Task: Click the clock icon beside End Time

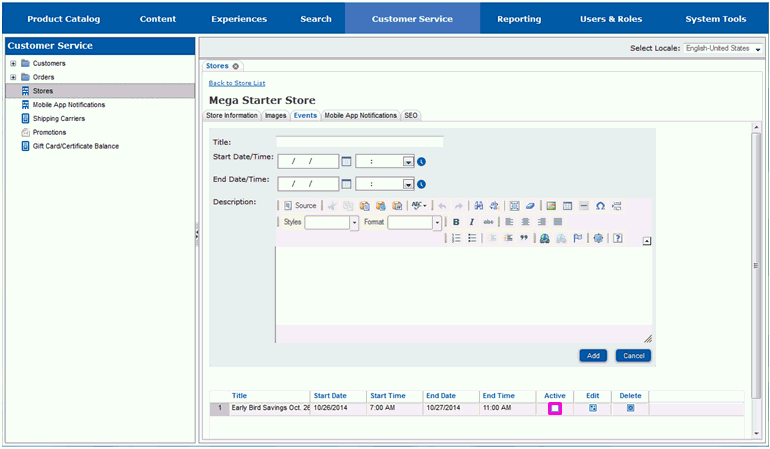Action: pyautogui.click(x=421, y=184)
